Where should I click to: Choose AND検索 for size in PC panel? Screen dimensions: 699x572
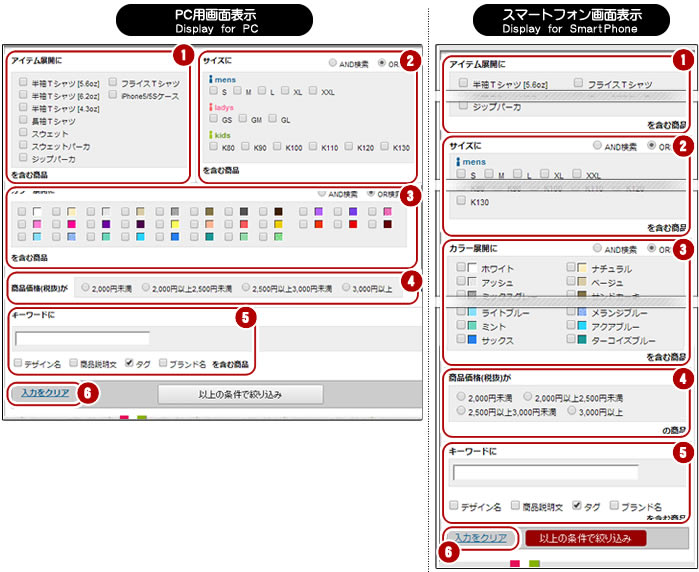333,63
